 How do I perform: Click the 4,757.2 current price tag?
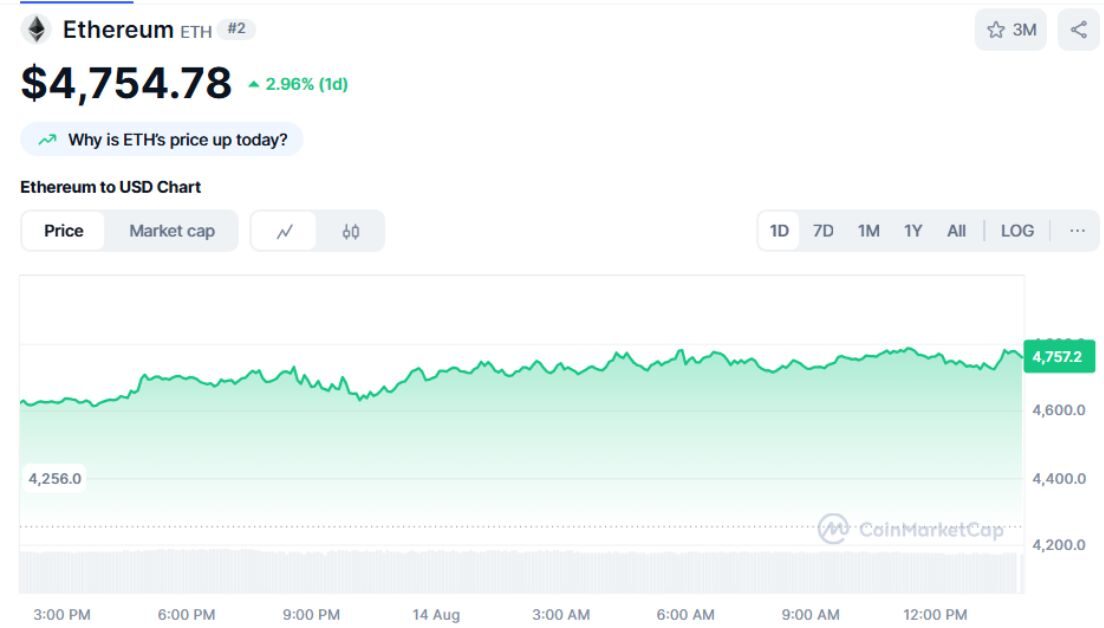1058,357
